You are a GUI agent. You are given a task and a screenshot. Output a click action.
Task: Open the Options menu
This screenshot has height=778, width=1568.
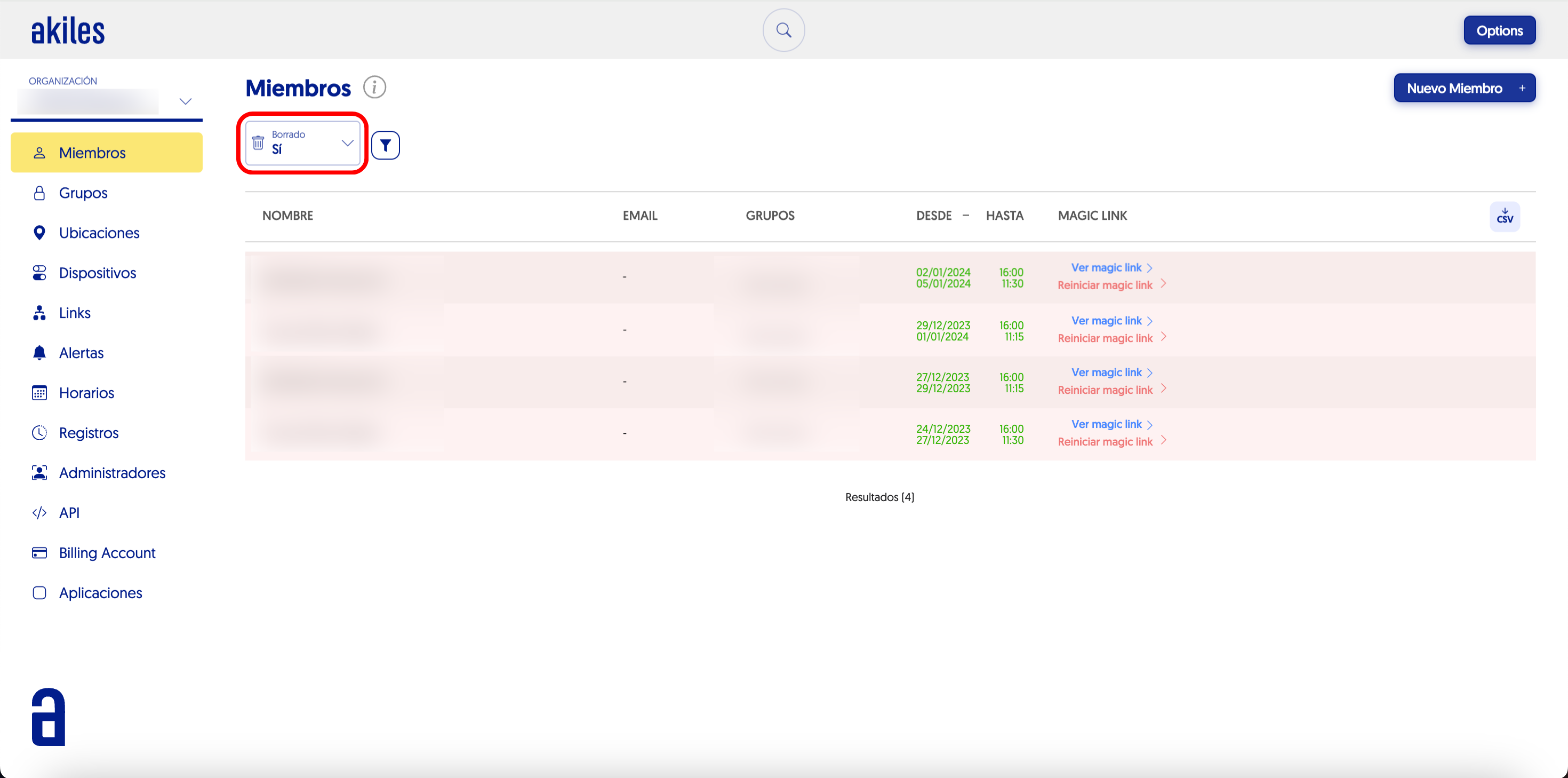[x=1499, y=30]
